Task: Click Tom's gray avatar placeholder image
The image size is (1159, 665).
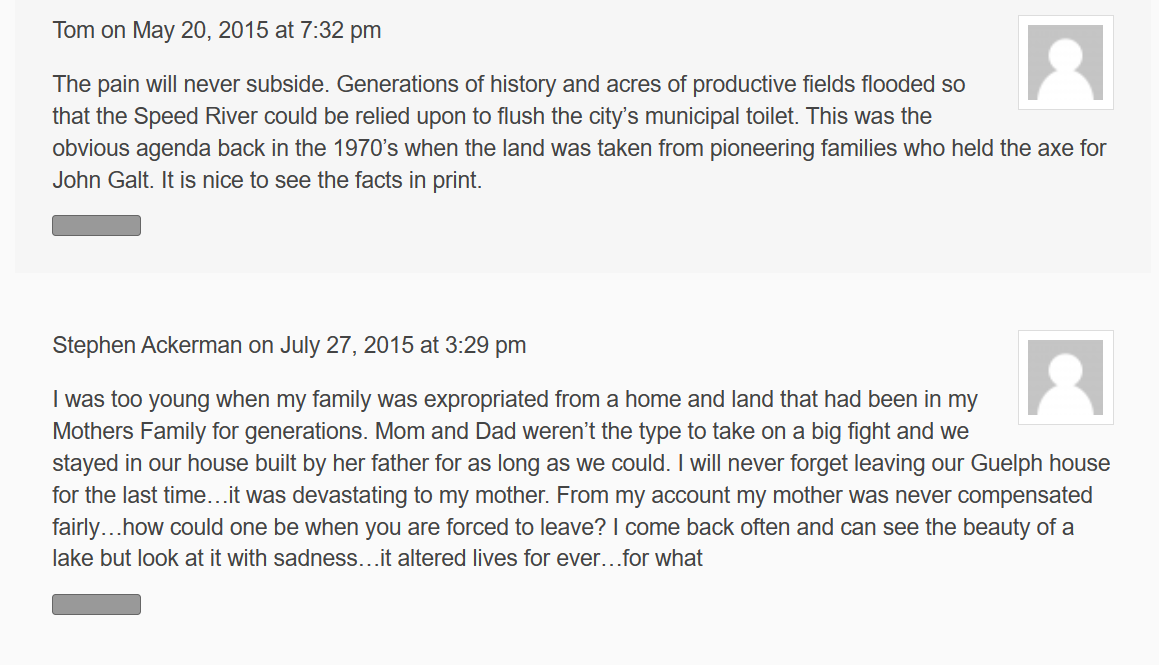Action: tap(1065, 62)
